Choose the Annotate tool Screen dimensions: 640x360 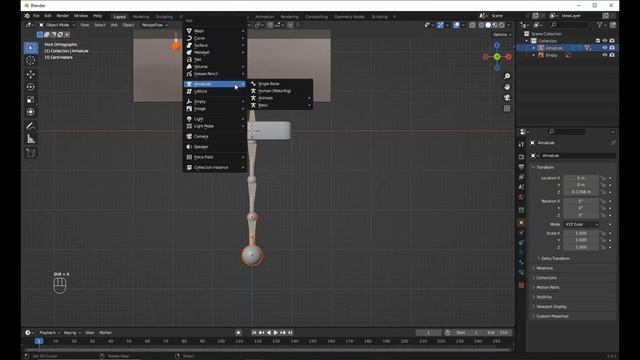point(31,126)
